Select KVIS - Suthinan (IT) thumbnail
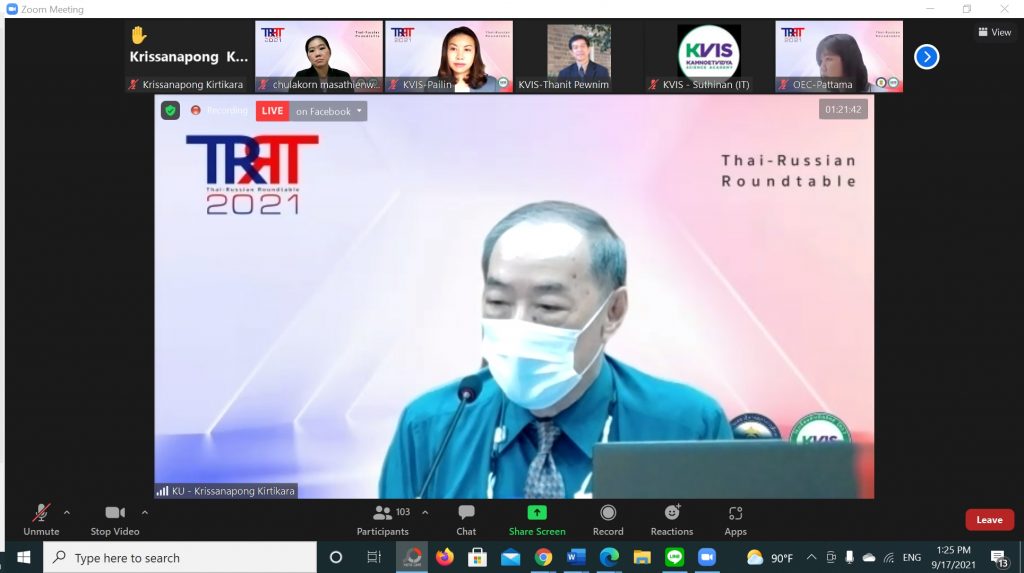Screen dimensions: 1024x573 click(x=709, y=57)
